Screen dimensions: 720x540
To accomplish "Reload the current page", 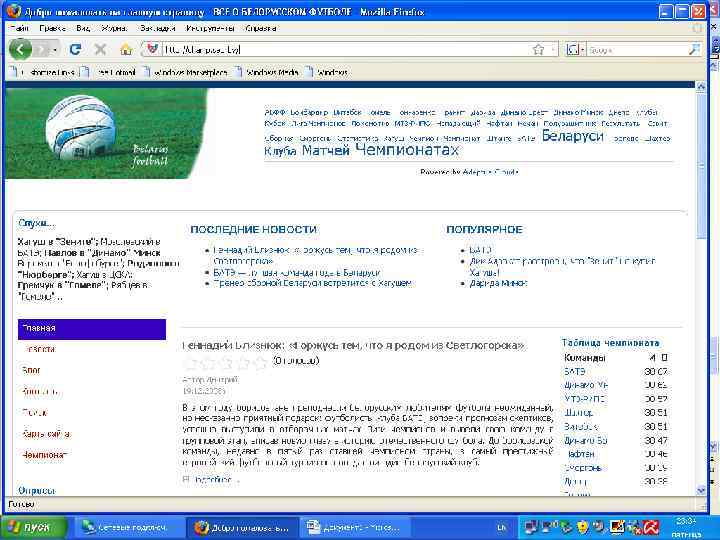I will 75,49.
